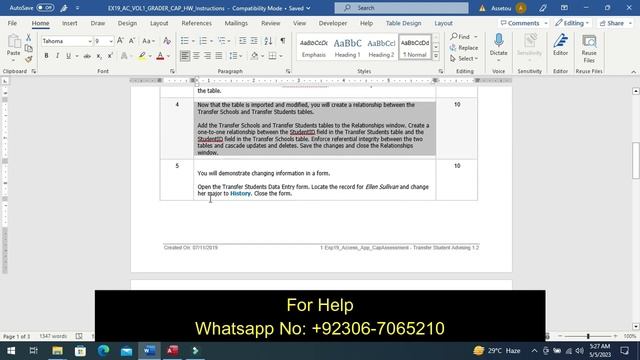Select Justify alignment

tap(219, 56)
